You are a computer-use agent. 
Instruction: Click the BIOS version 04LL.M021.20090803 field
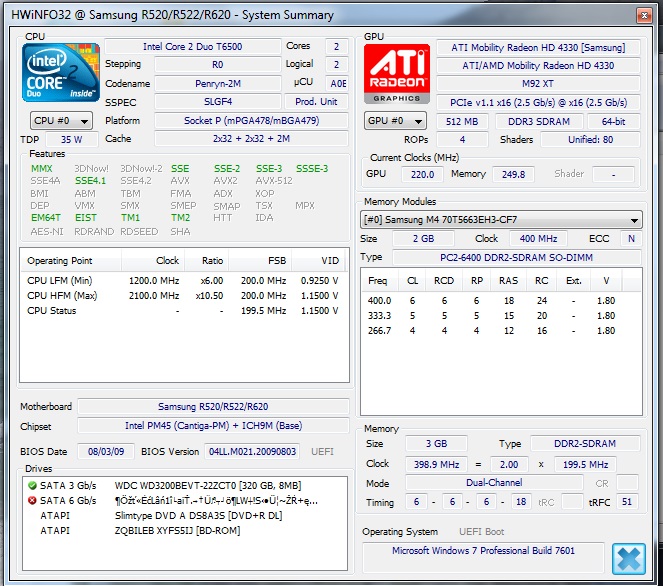(x=252, y=452)
